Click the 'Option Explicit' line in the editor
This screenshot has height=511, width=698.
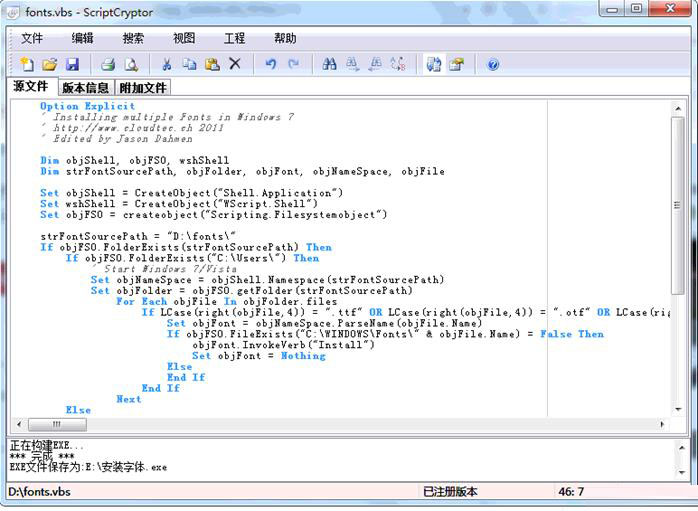(87, 106)
